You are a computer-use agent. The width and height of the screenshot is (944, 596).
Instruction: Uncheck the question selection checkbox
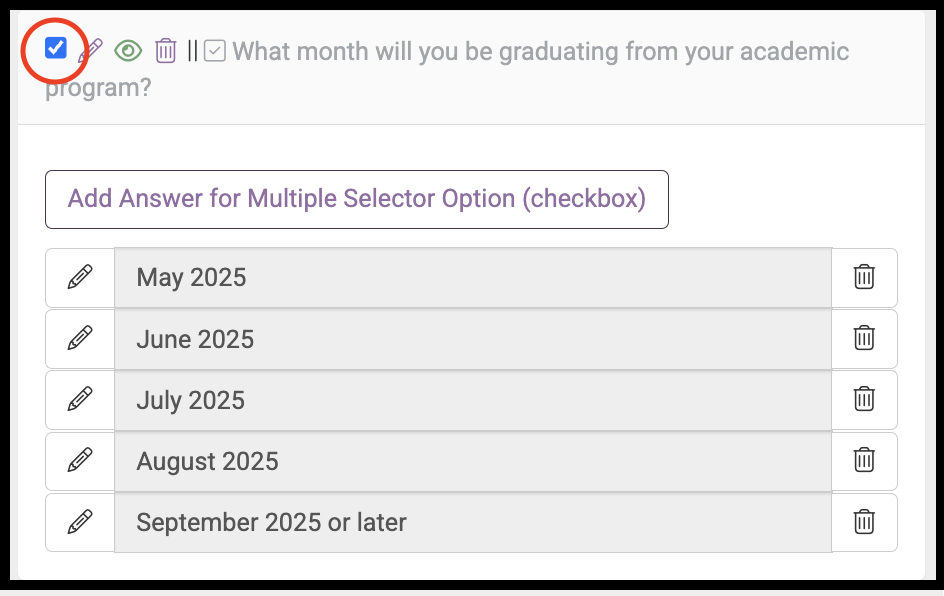point(56,47)
